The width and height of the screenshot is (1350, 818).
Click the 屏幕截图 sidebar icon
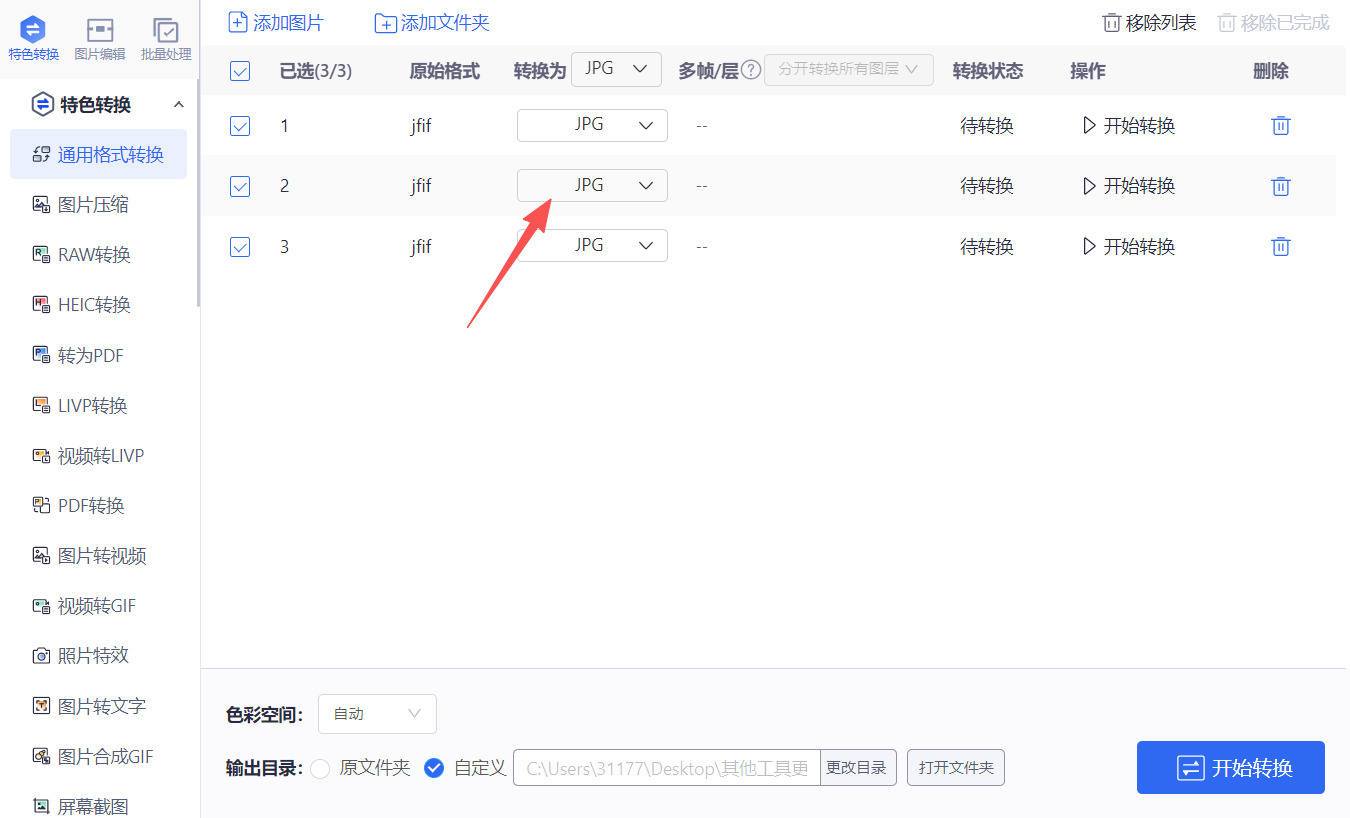(41, 806)
